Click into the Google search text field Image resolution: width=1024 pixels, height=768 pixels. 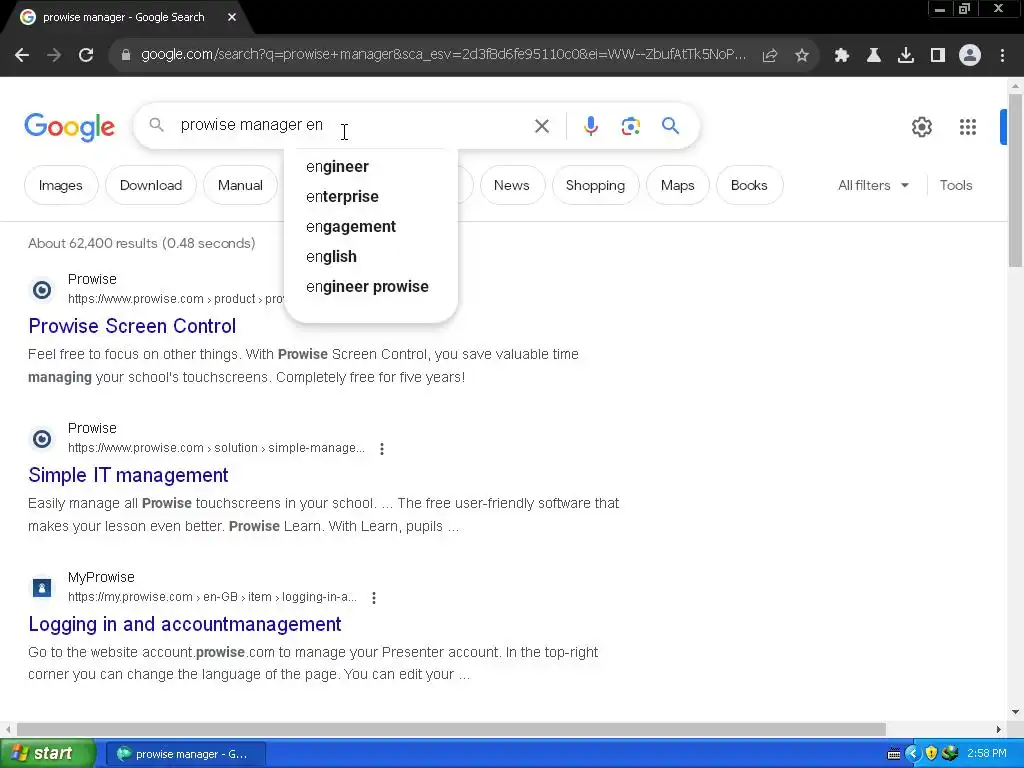[349, 125]
